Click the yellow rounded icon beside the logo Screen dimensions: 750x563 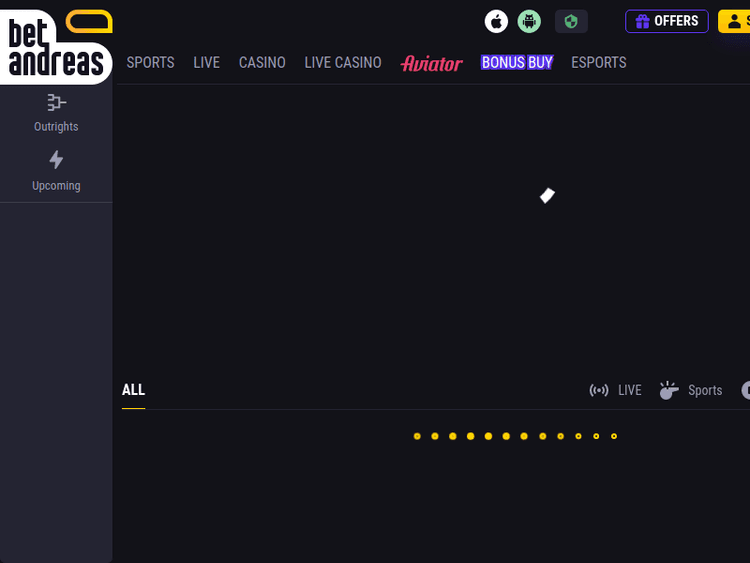(89, 20)
